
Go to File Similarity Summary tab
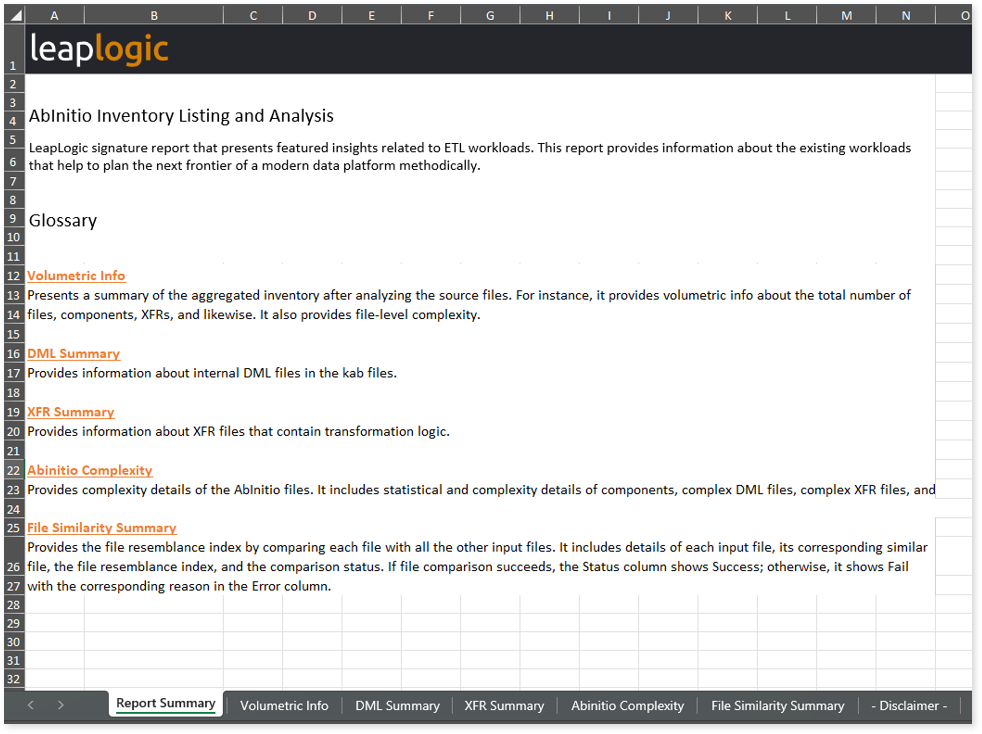777,705
